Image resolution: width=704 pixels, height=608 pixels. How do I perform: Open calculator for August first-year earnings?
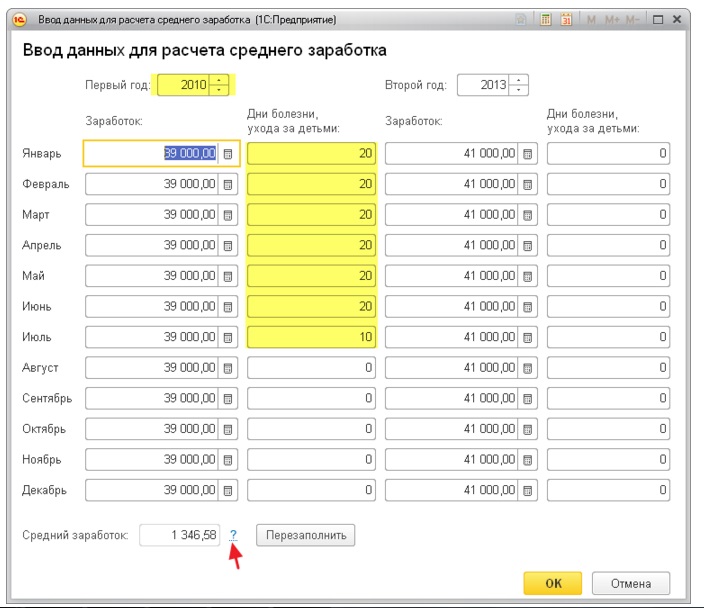click(228, 368)
